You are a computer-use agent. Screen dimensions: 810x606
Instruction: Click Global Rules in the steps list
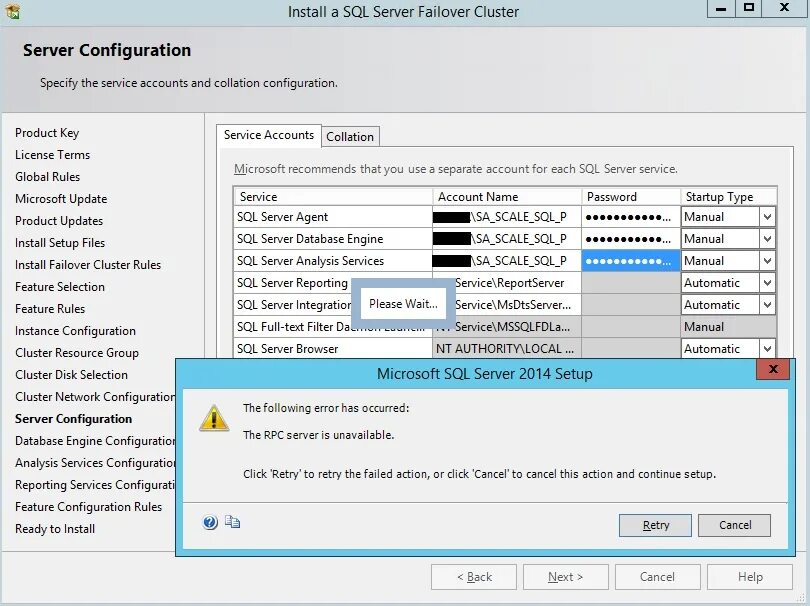48,177
